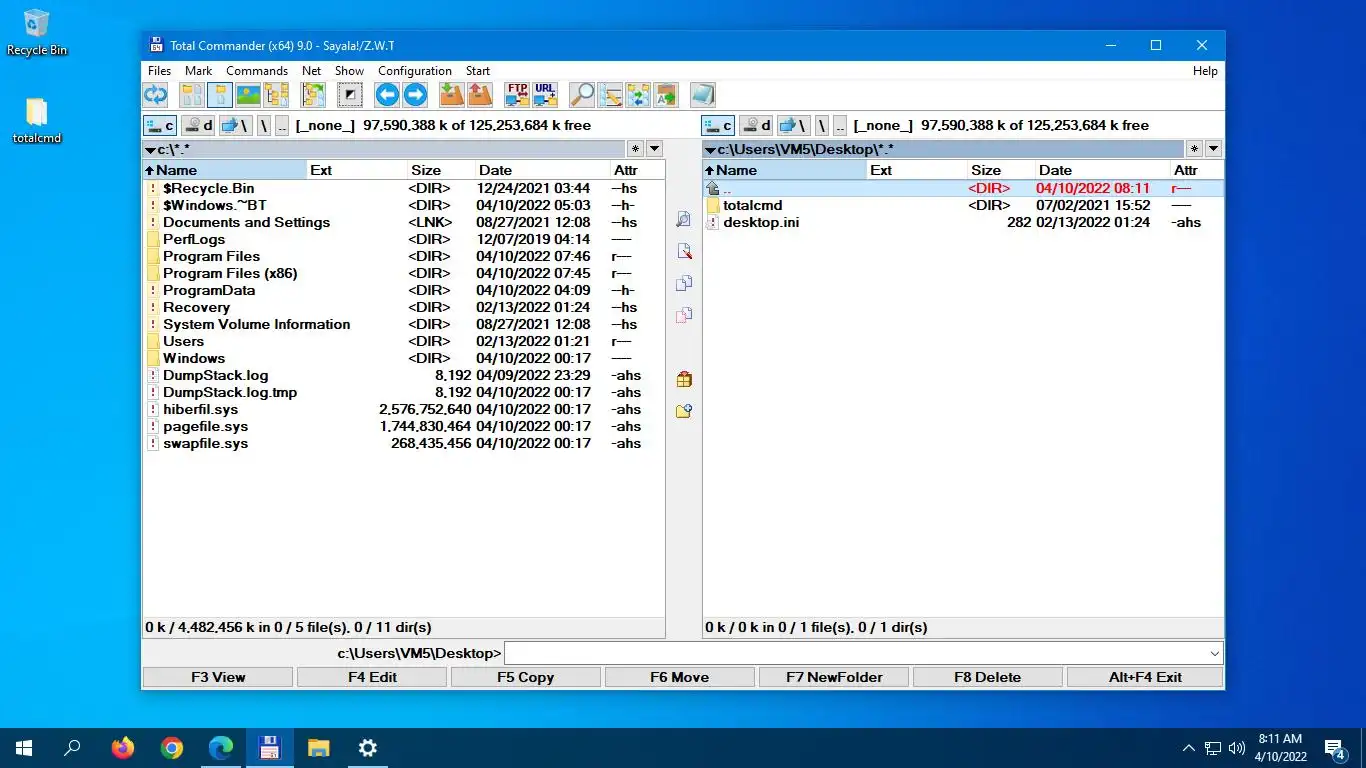The width and height of the screenshot is (1366, 768).
Task: Select drive d in the left panel
Action: (x=199, y=125)
